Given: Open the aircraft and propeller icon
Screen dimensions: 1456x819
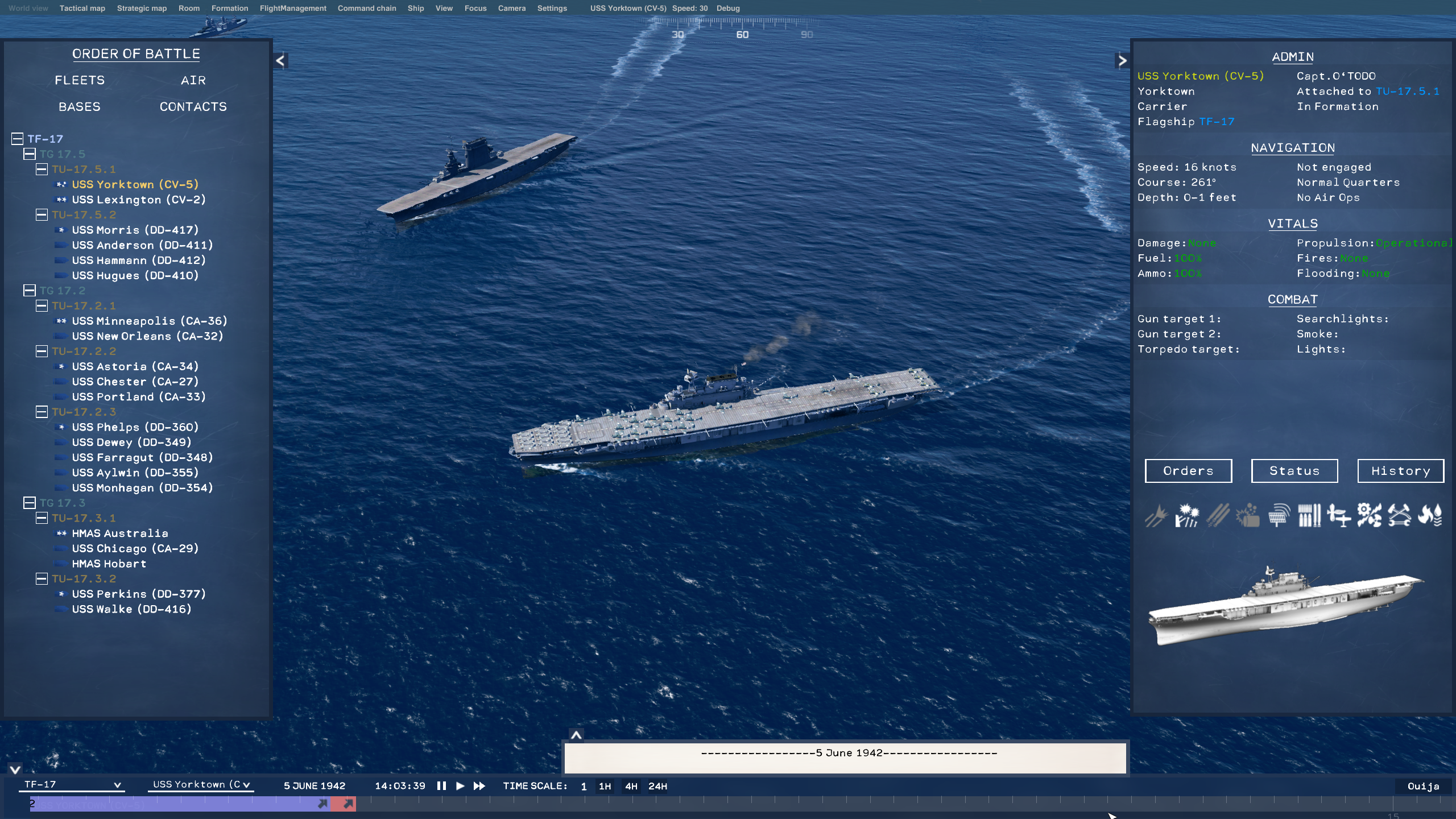Looking at the screenshot, I should point(1339,515).
